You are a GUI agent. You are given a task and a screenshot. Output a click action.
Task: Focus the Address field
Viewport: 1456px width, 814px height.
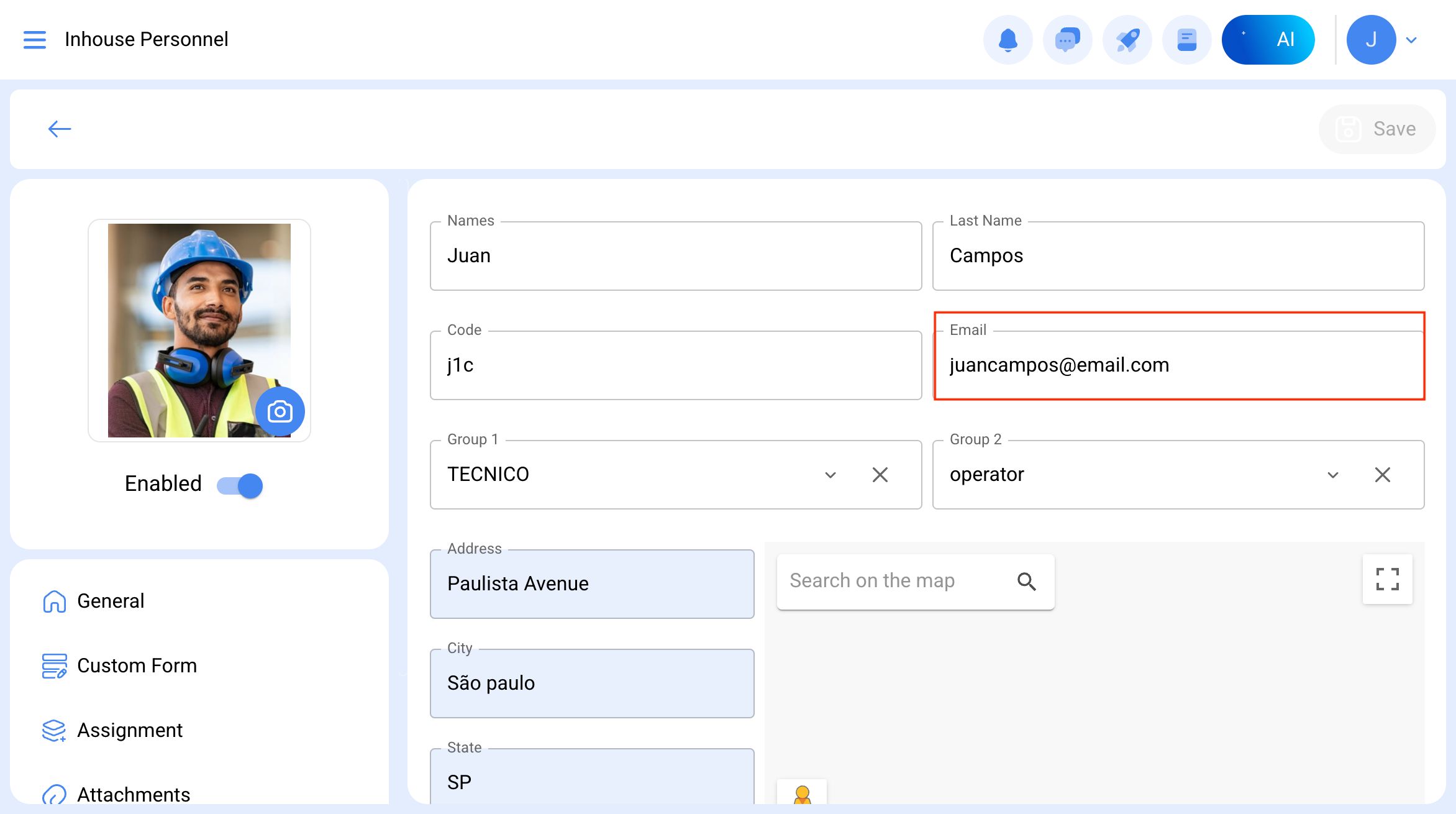click(x=592, y=583)
